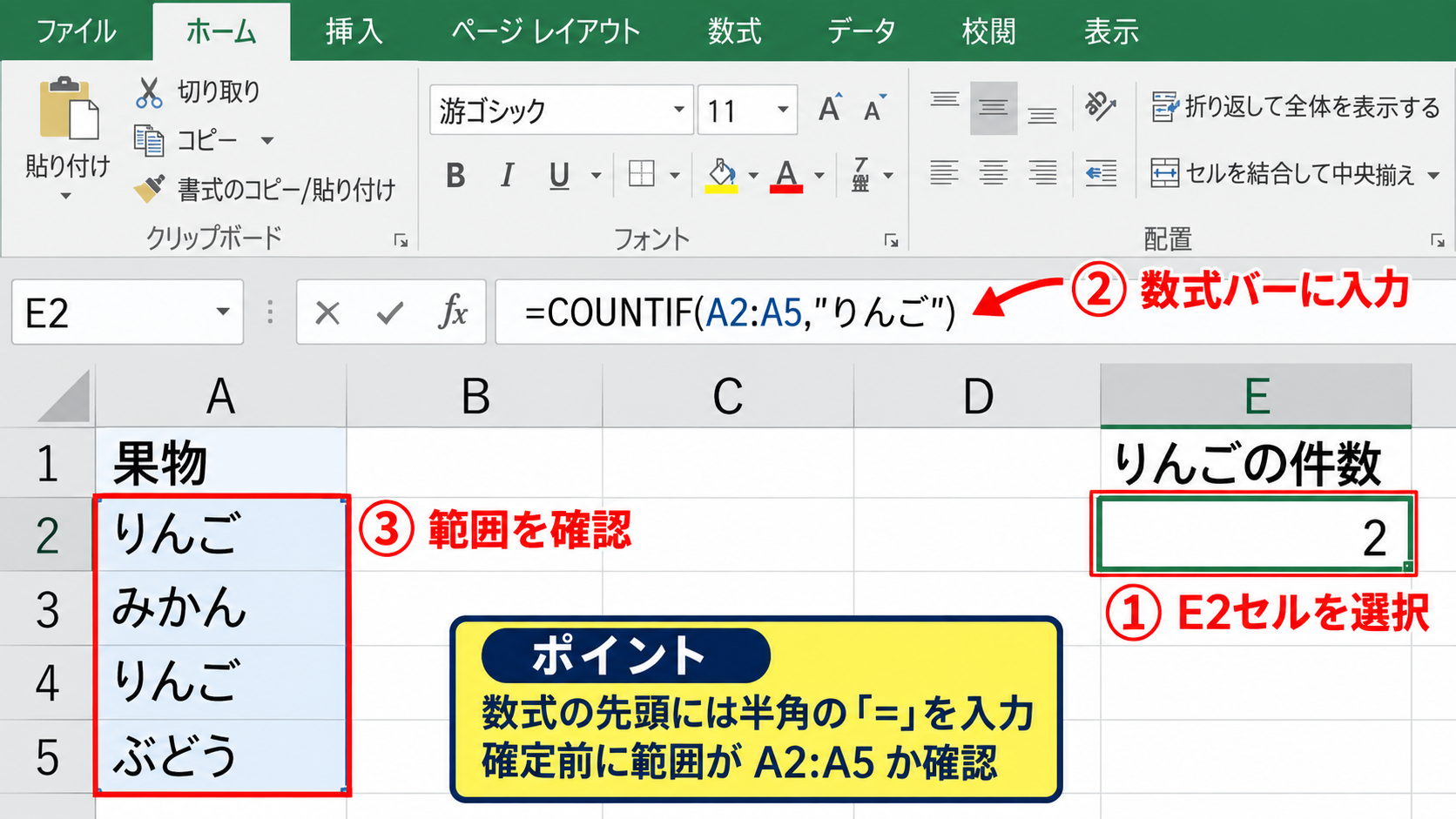Open the Paste options arrow under 貼り付け

coord(66,197)
